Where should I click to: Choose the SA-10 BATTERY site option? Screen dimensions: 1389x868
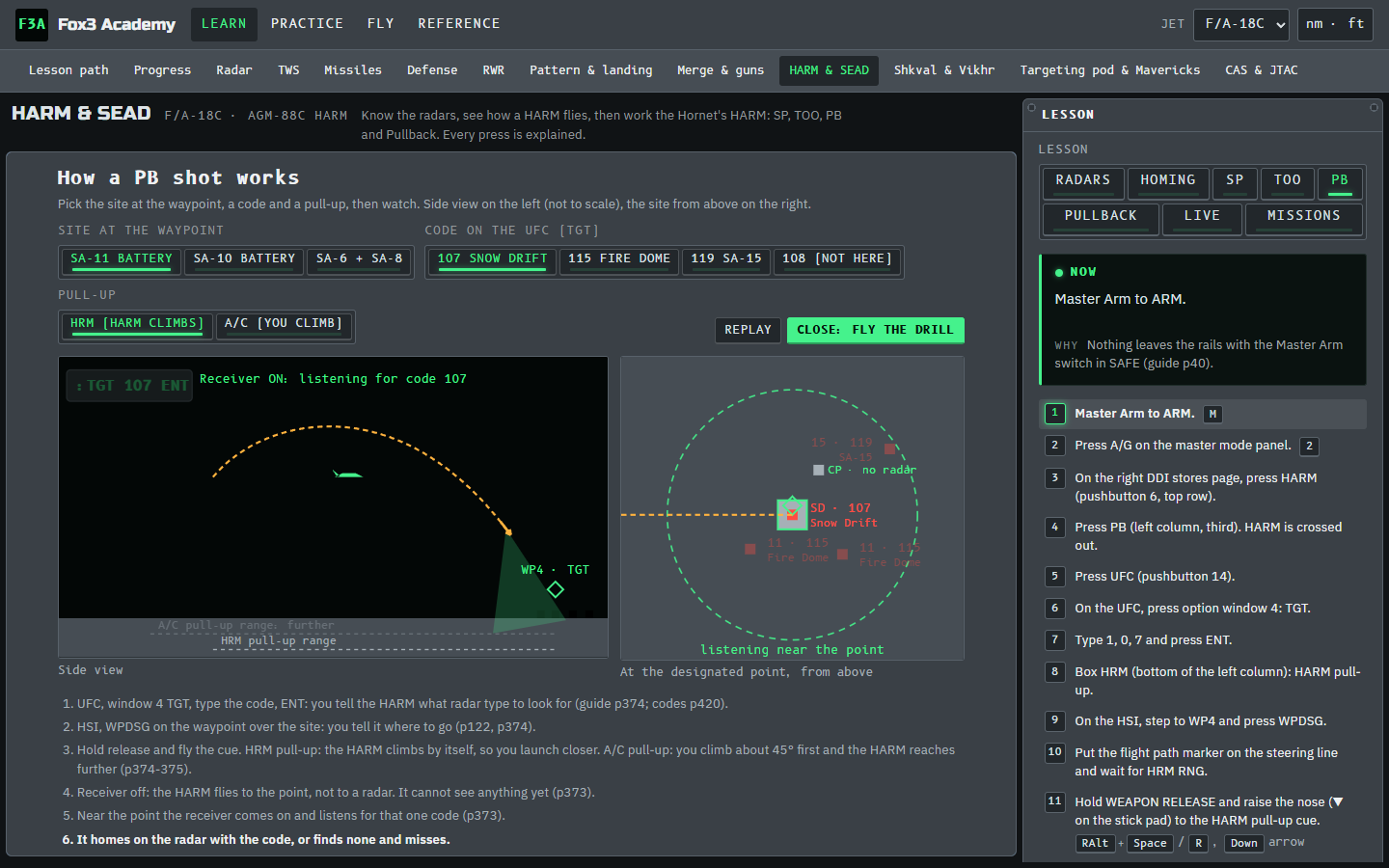pyautogui.click(x=244, y=260)
